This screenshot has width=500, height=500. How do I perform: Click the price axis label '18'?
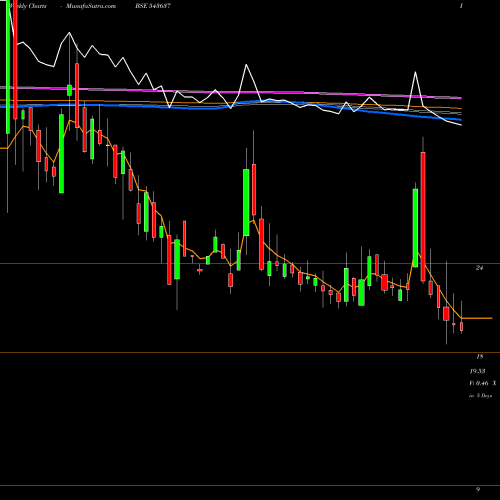[x=479, y=357]
